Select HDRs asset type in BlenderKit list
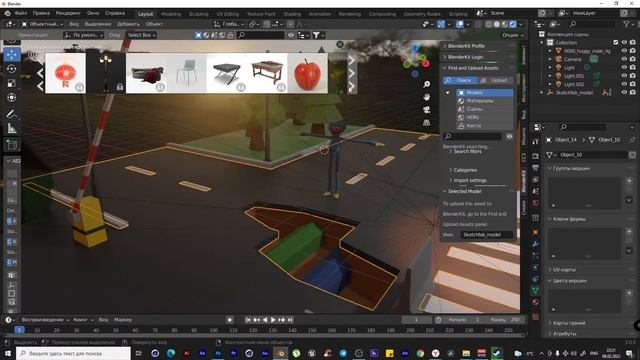 (x=484, y=117)
